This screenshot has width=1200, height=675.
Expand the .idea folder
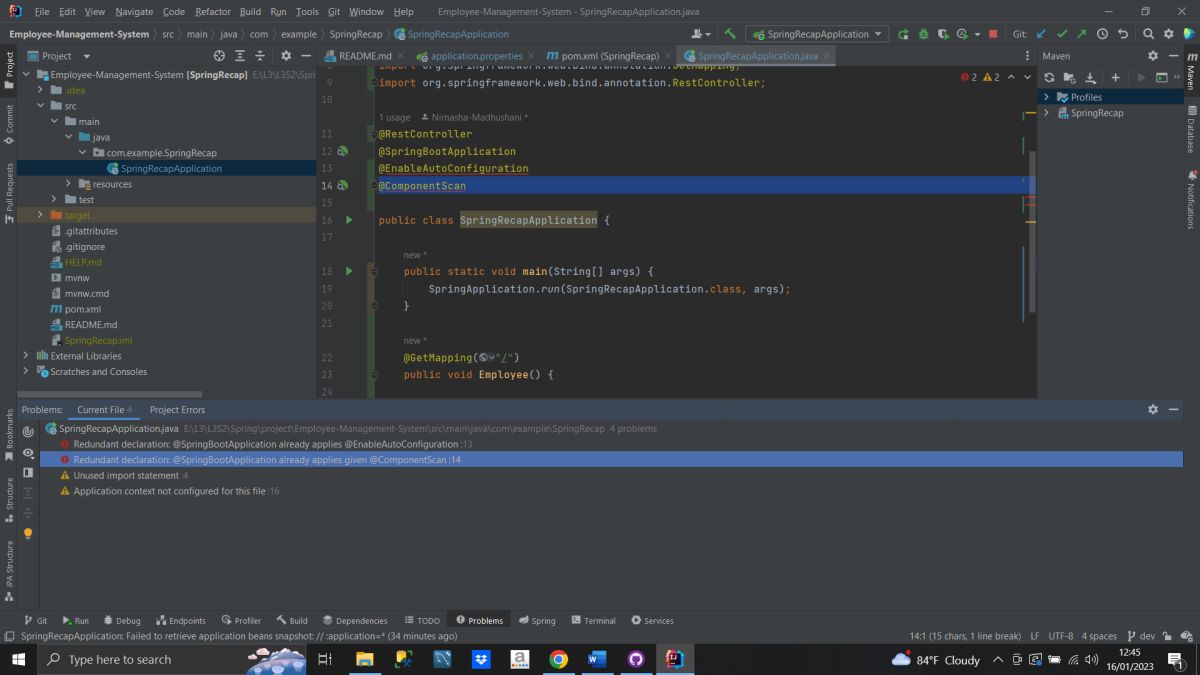click(41, 90)
